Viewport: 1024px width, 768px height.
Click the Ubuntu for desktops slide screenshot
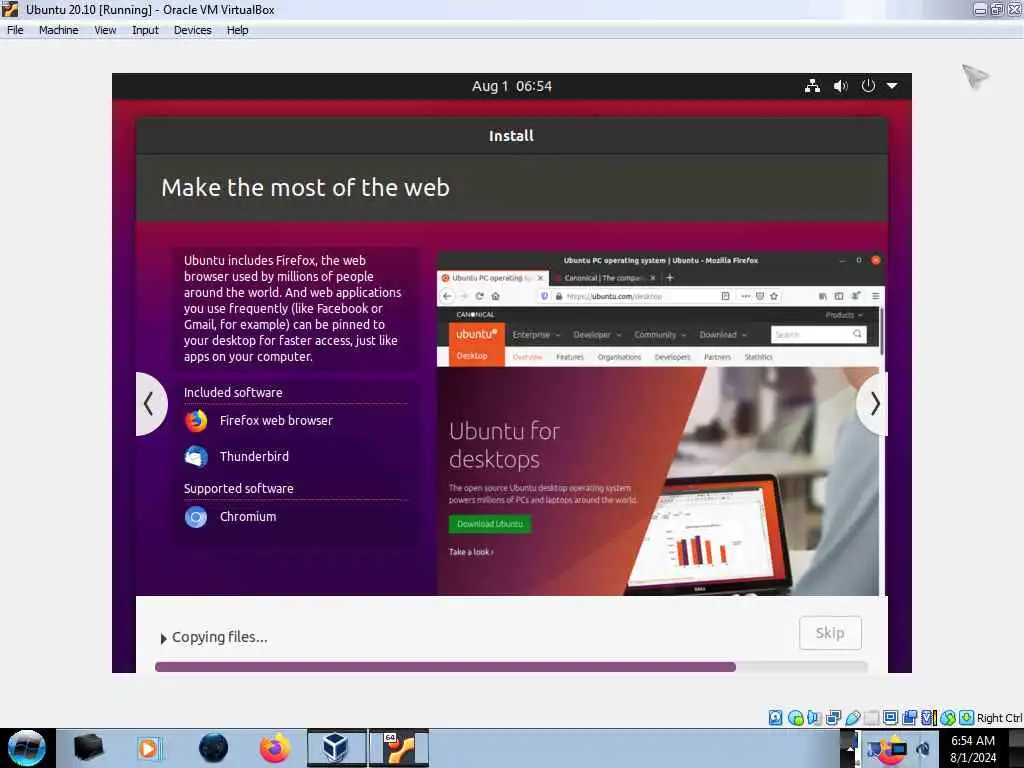[x=660, y=423]
